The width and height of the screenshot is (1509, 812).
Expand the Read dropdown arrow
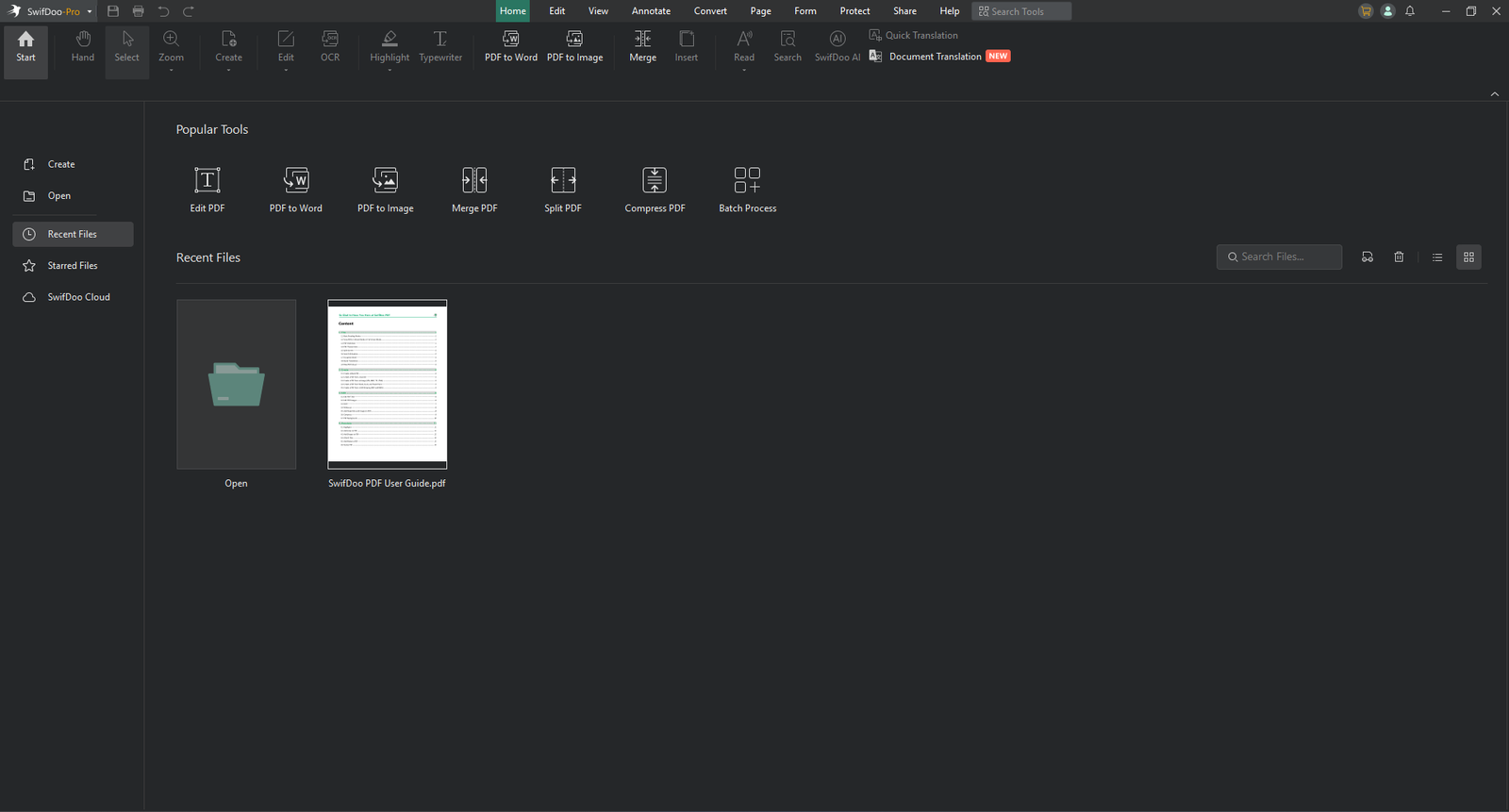(x=744, y=70)
